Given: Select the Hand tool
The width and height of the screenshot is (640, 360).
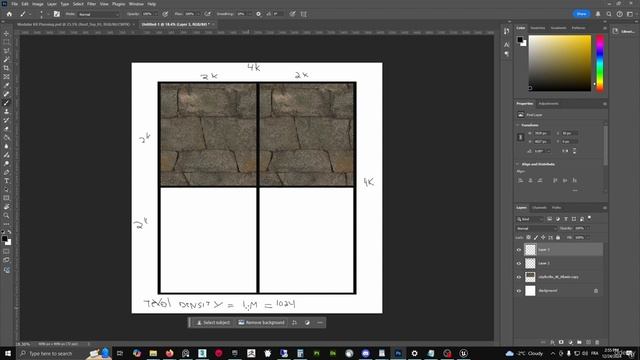Looking at the screenshot, I should point(6,207).
